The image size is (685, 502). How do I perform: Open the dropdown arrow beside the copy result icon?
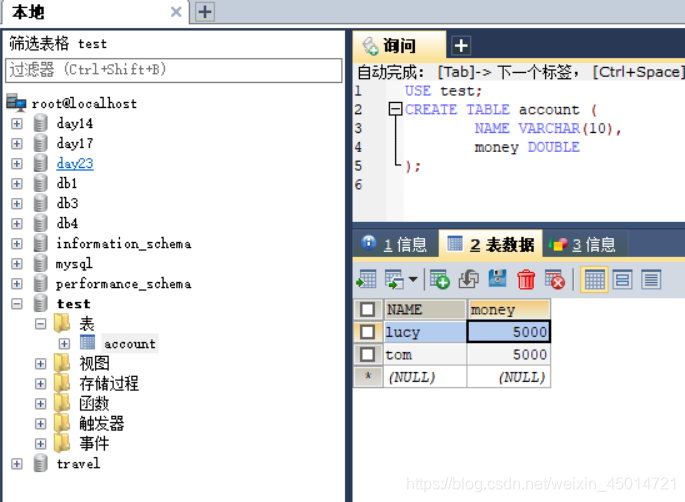click(413, 279)
